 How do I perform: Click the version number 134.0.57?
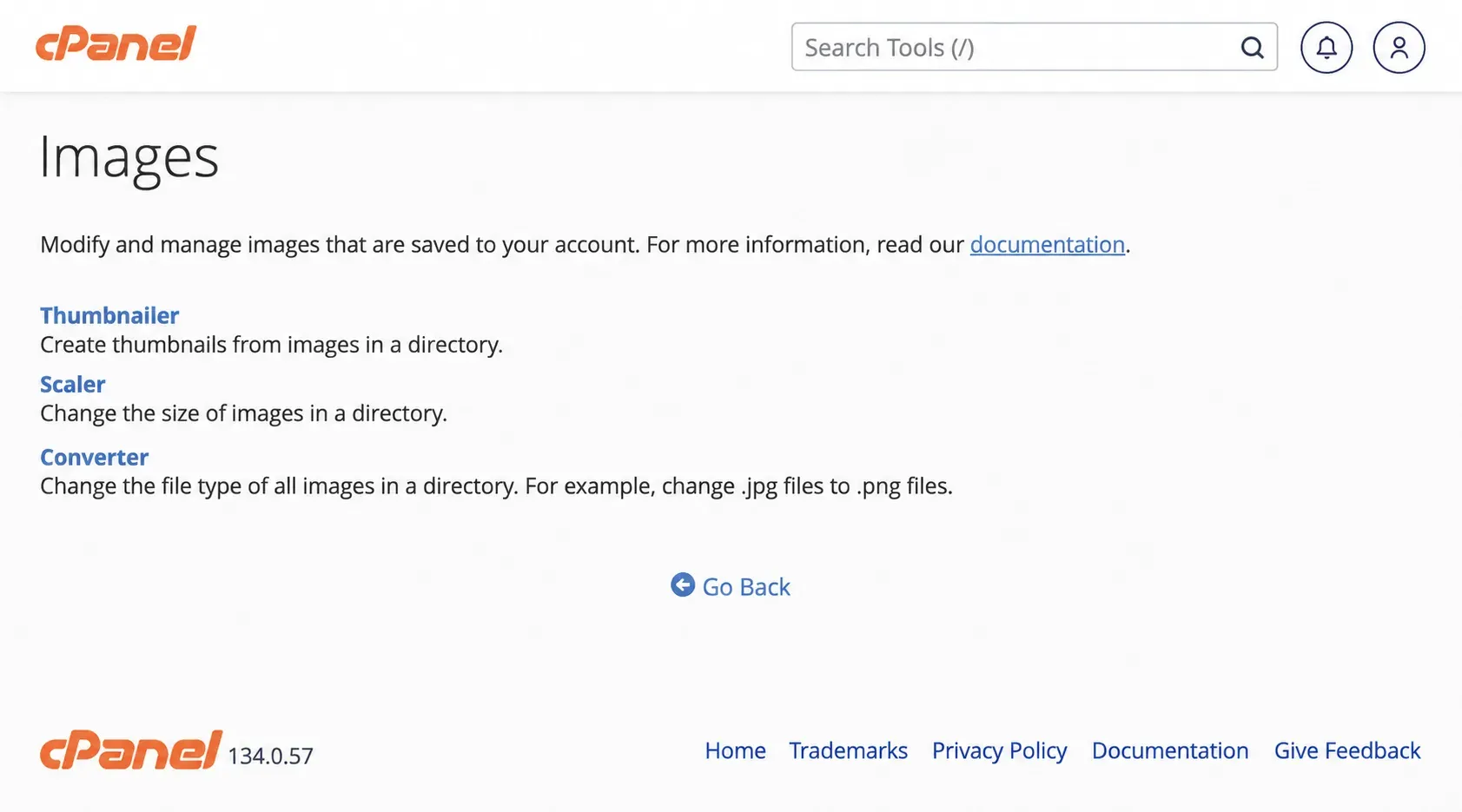pyautogui.click(x=270, y=756)
